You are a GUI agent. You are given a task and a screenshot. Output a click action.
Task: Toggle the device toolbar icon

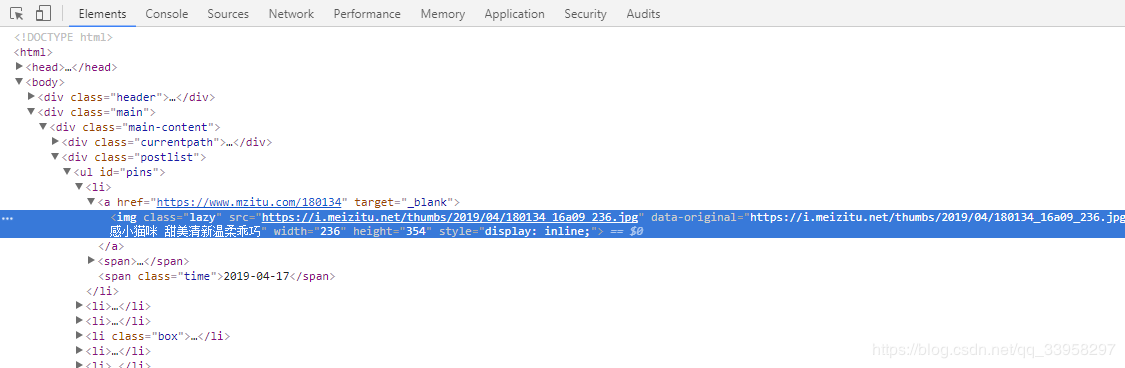click(x=43, y=14)
